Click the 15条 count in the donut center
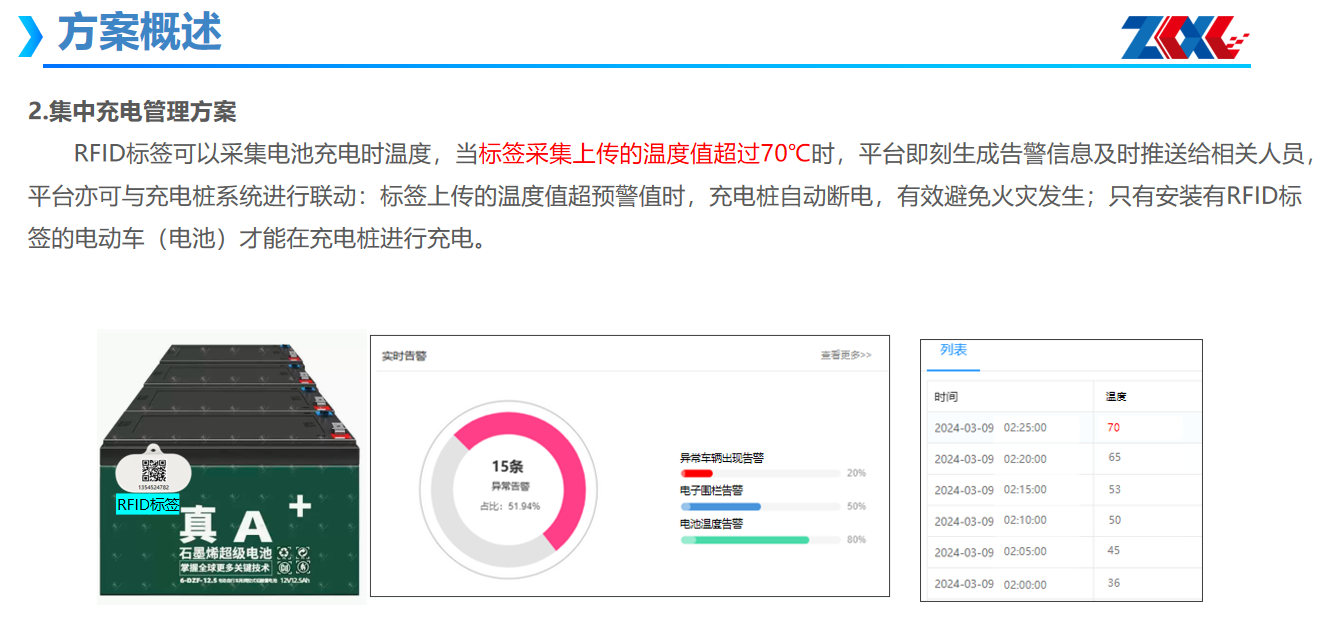 (x=507, y=466)
